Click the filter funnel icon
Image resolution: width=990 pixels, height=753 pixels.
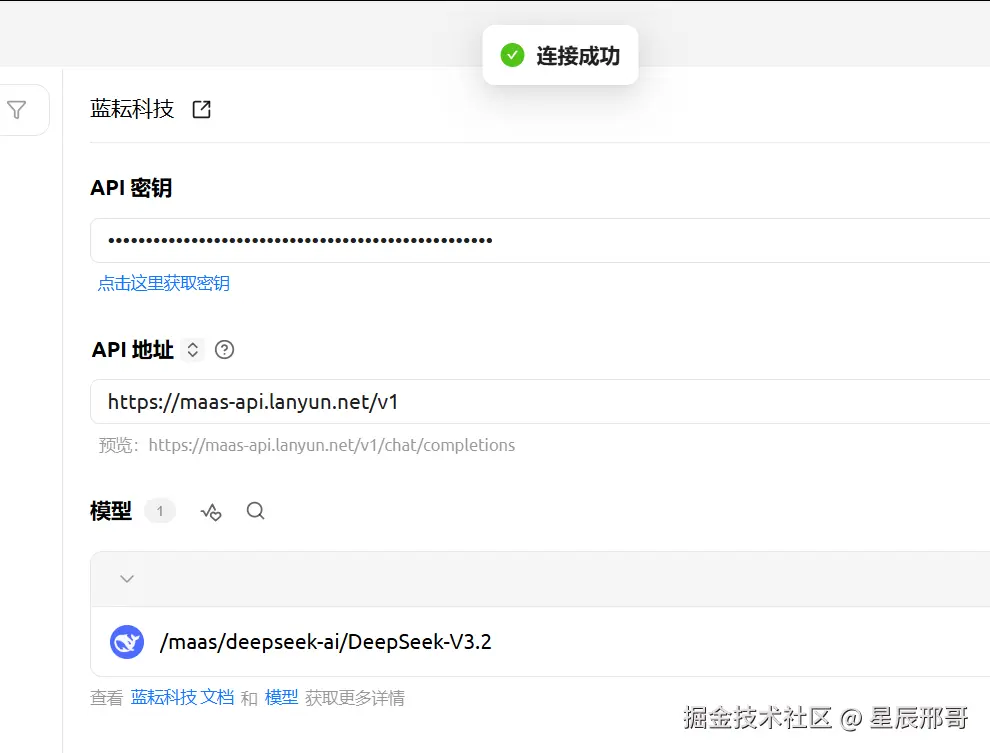coord(17,110)
